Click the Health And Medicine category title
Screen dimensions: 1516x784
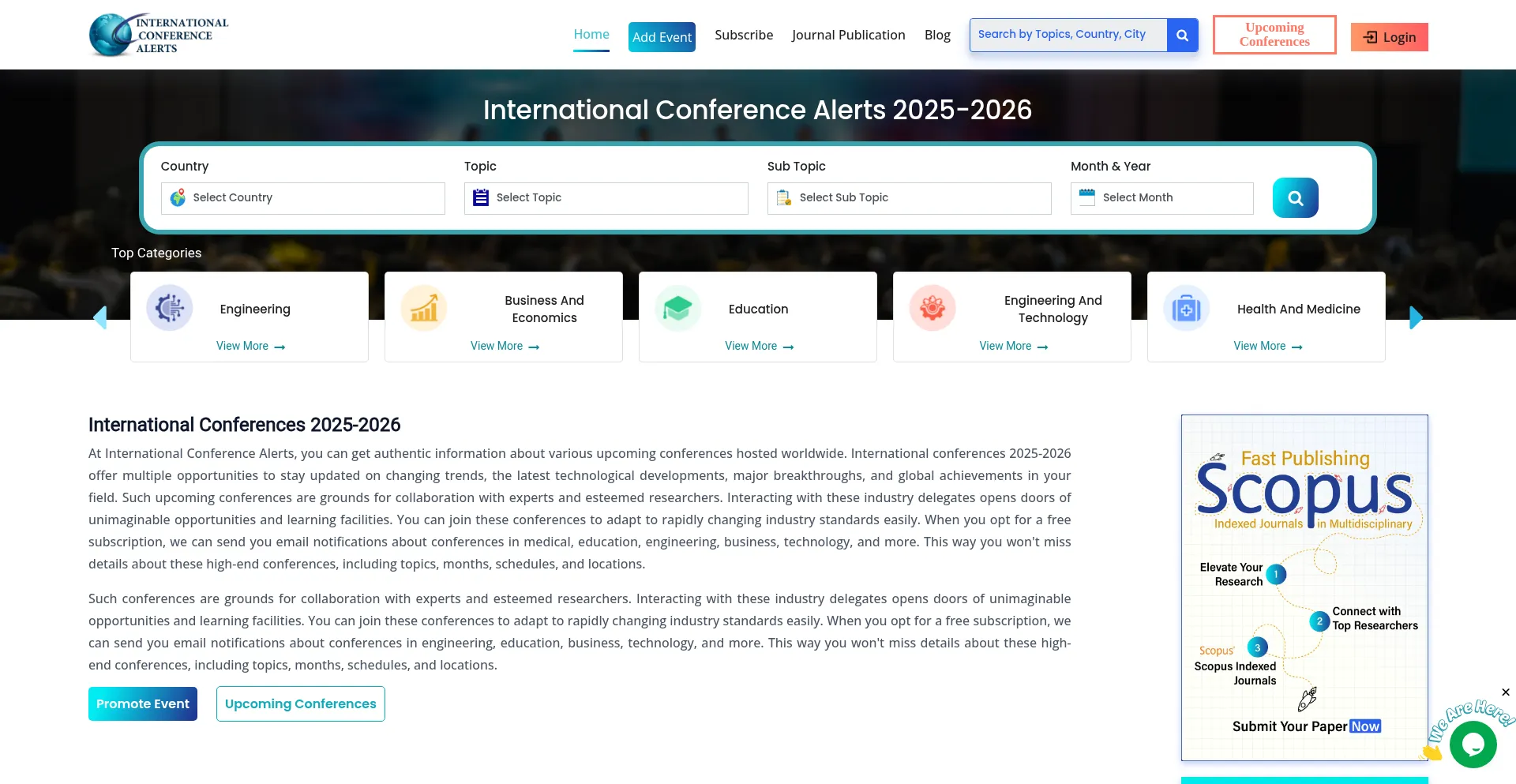pyautogui.click(x=1299, y=309)
